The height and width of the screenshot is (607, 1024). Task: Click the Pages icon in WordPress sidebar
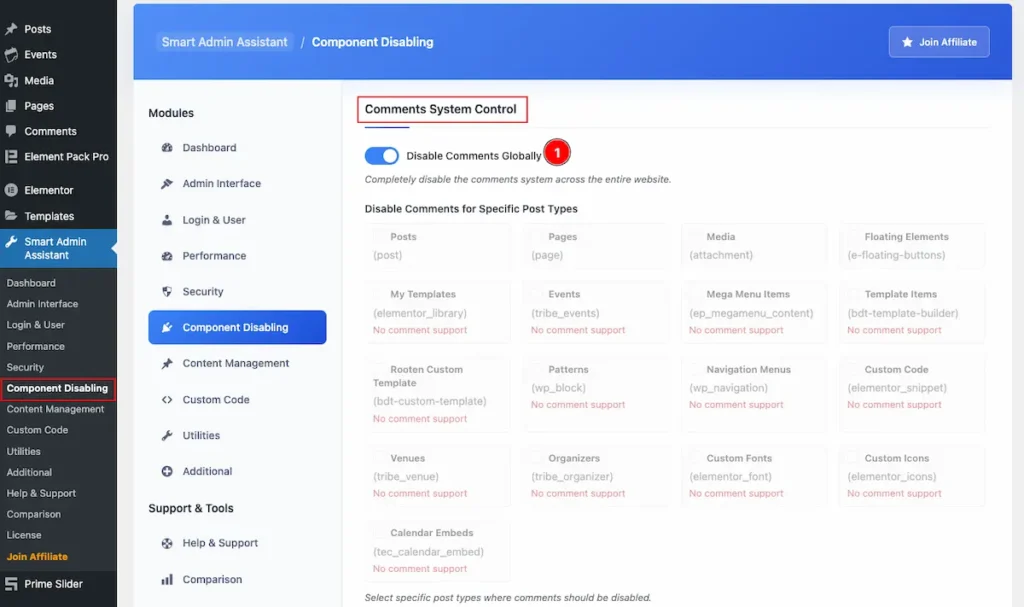11,105
